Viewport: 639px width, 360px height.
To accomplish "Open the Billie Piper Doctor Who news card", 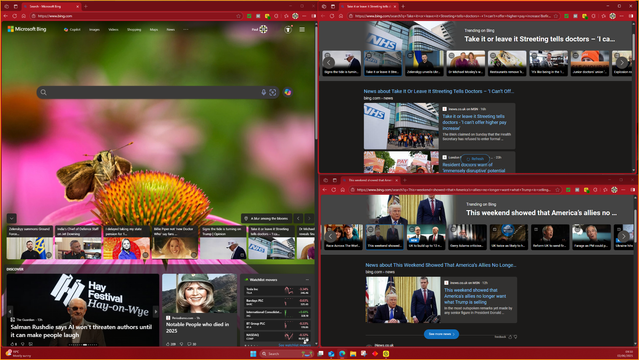I will pyautogui.click(x=175, y=243).
